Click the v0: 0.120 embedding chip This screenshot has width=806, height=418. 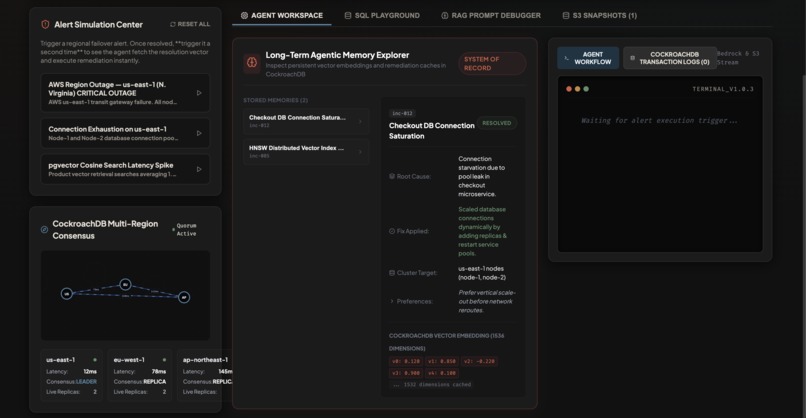[406, 361]
